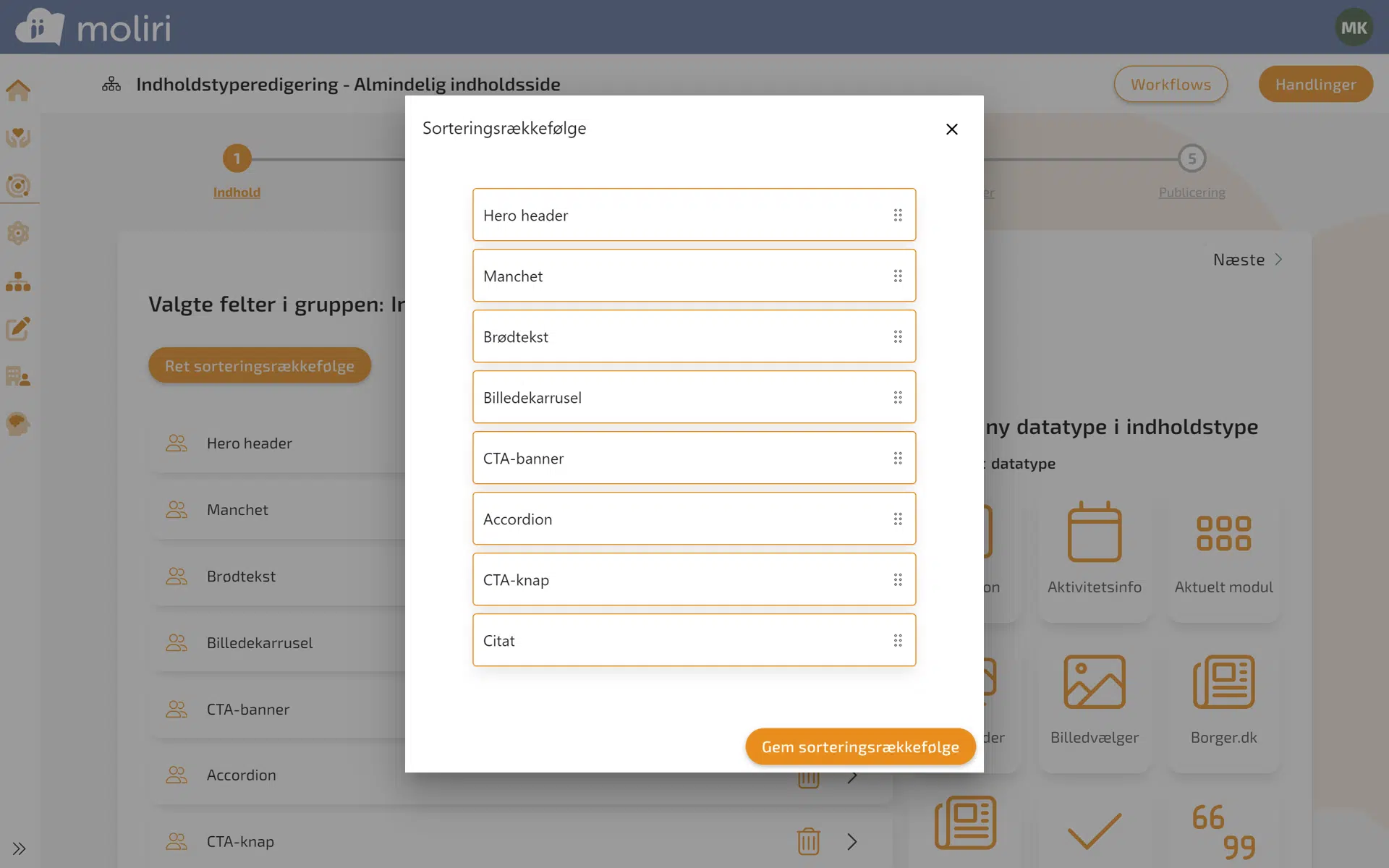
Task: Click the edit pencil icon in the sidebar
Action: click(x=18, y=328)
